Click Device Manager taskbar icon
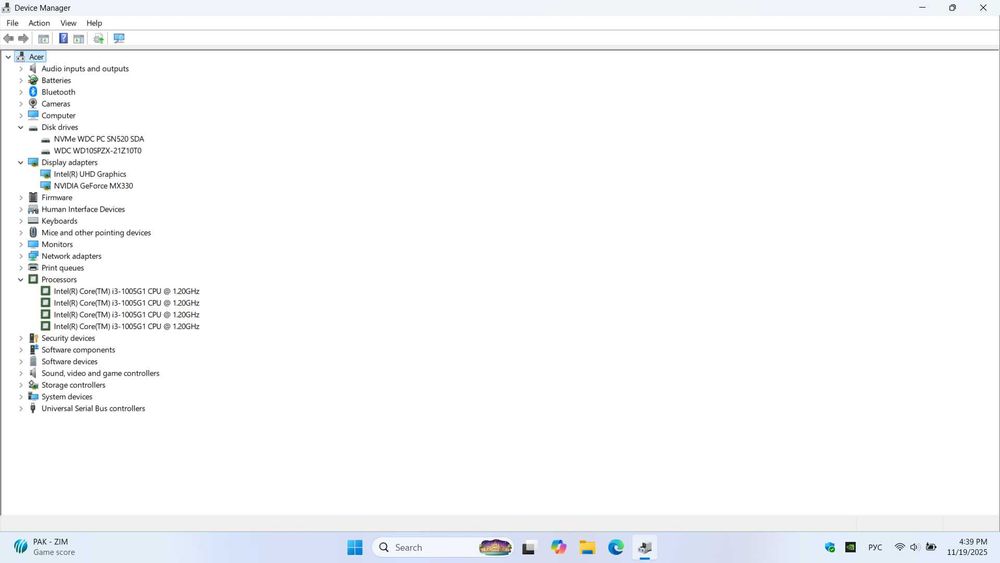Screen dimensions: 1000x563 point(644,547)
